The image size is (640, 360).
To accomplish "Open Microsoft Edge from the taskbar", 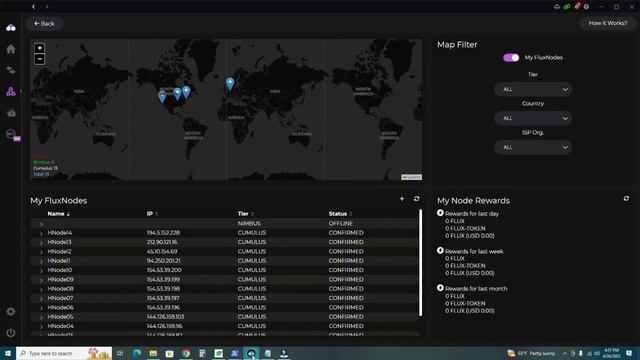I will pos(137,353).
